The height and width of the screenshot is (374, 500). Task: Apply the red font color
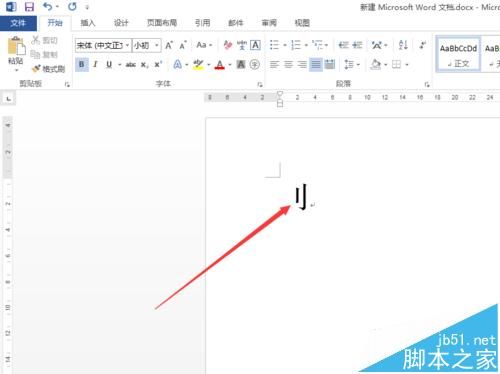pos(220,64)
